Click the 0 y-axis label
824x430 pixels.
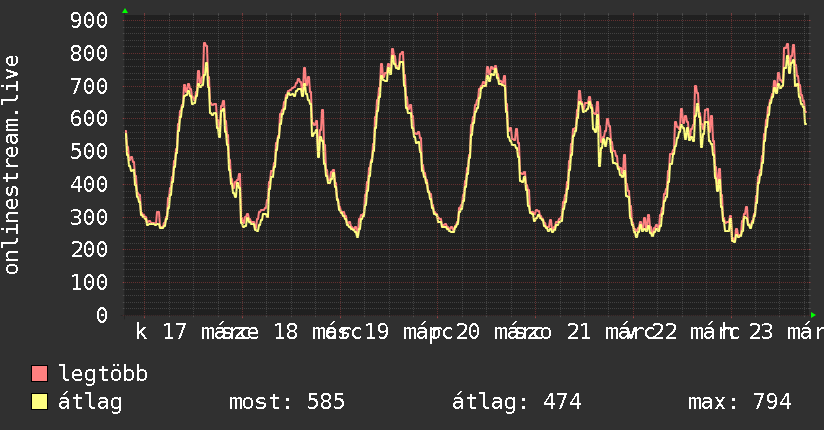tap(102, 315)
